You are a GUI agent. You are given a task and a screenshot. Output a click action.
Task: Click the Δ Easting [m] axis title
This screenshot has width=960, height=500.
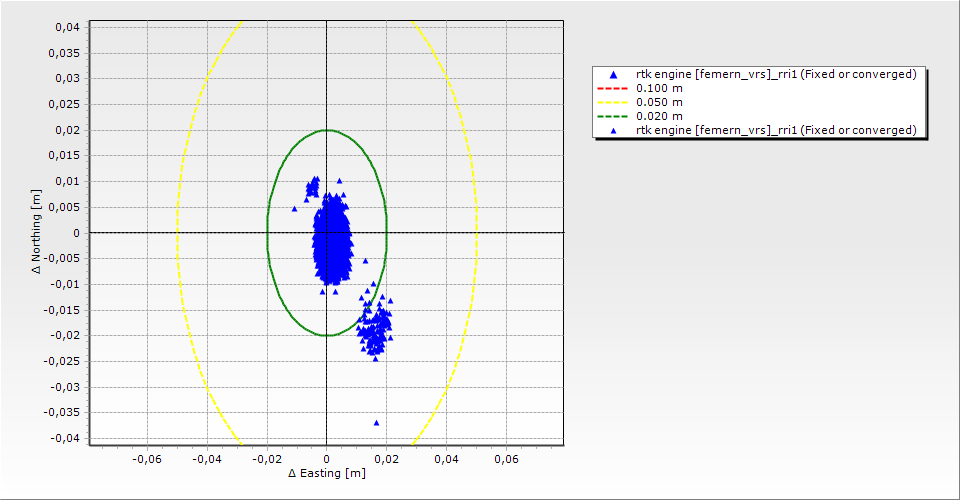click(x=326, y=473)
